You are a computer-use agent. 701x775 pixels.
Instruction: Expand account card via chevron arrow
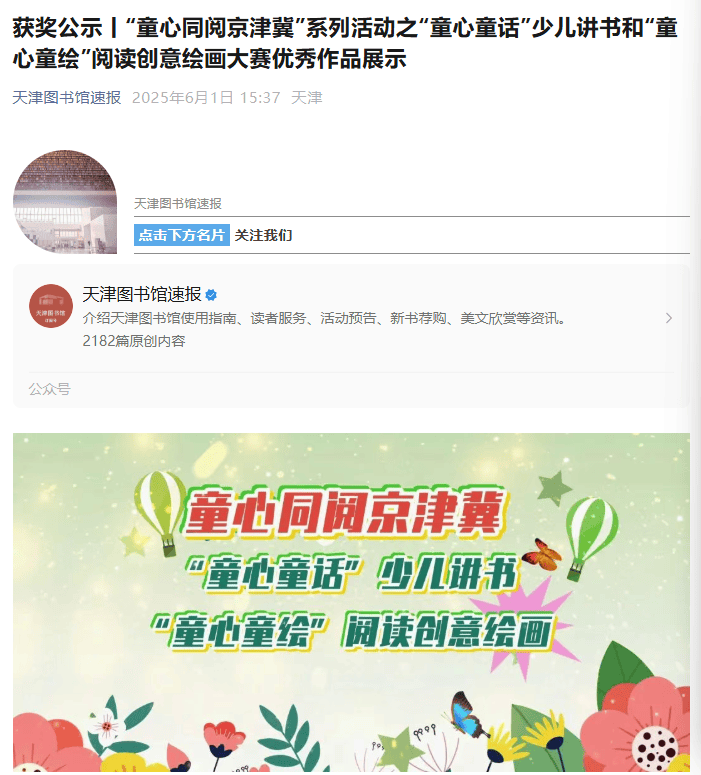pyautogui.click(x=669, y=318)
